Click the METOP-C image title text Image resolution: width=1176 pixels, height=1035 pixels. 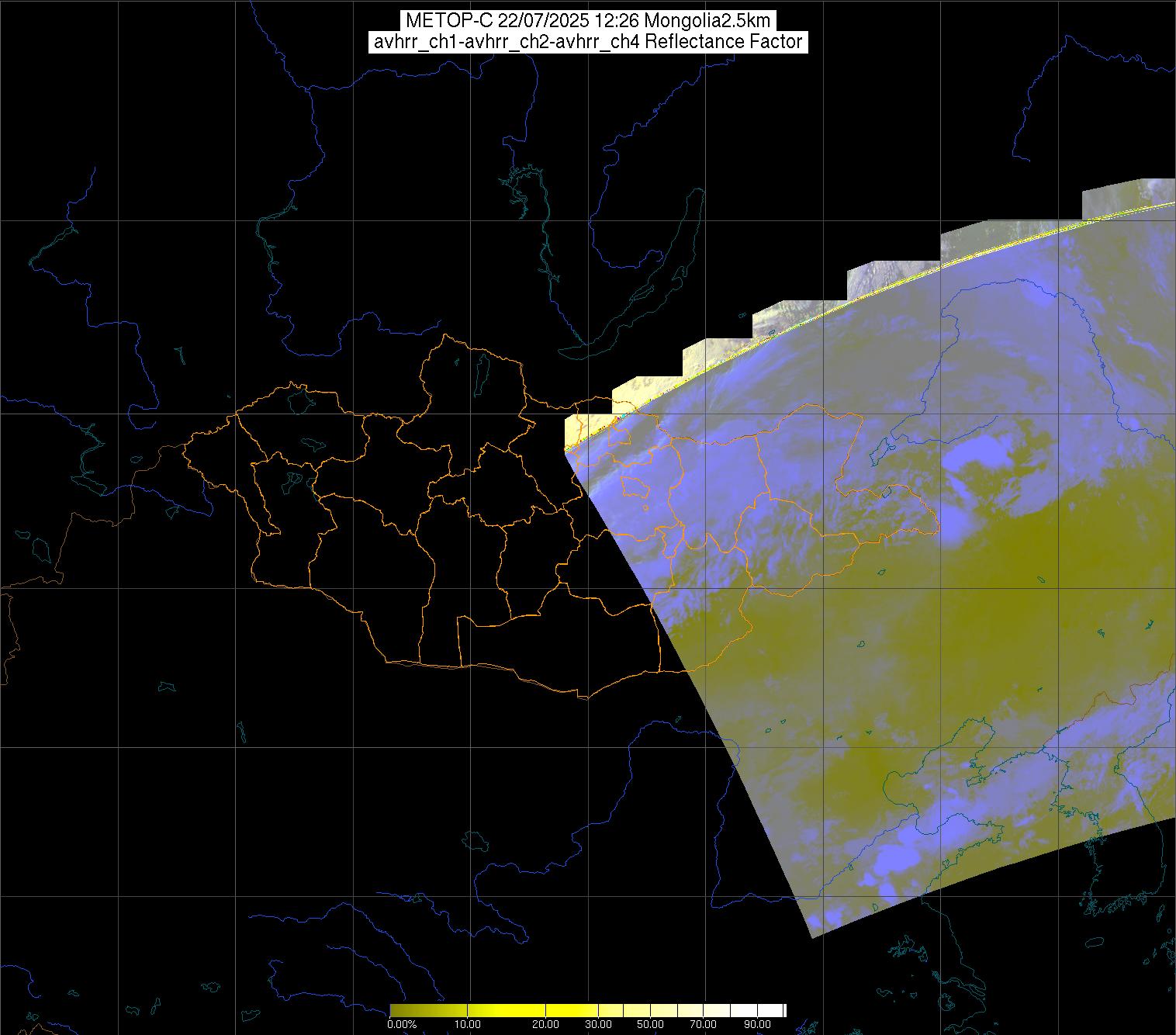(588, 21)
